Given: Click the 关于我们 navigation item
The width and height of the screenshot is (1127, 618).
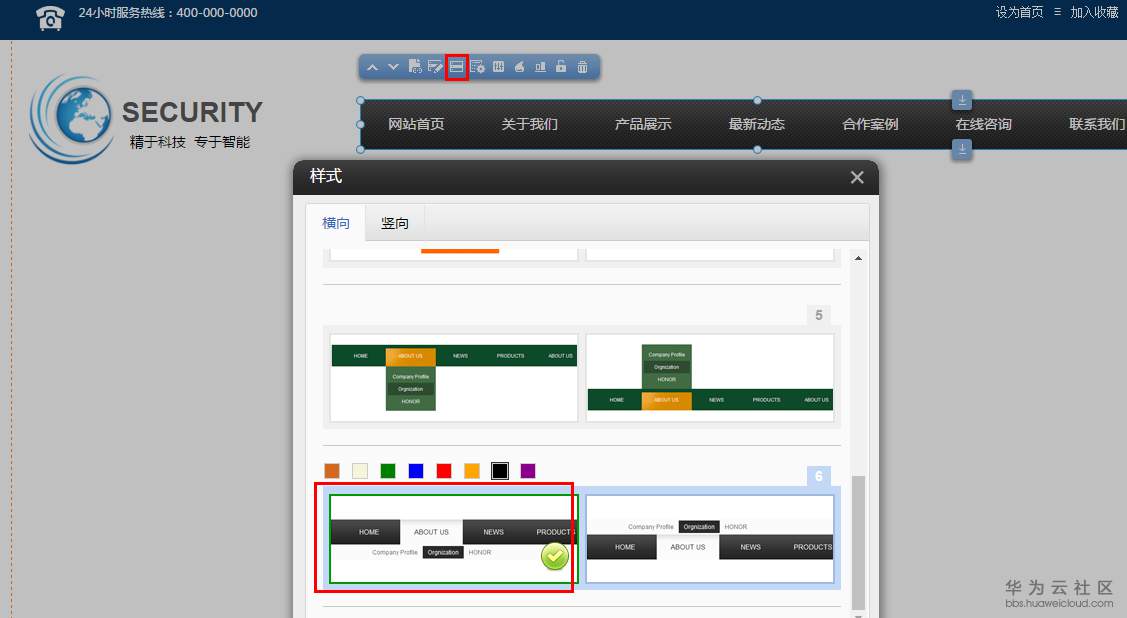Looking at the screenshot, I should pyautogui.click(x=530, y=124).
